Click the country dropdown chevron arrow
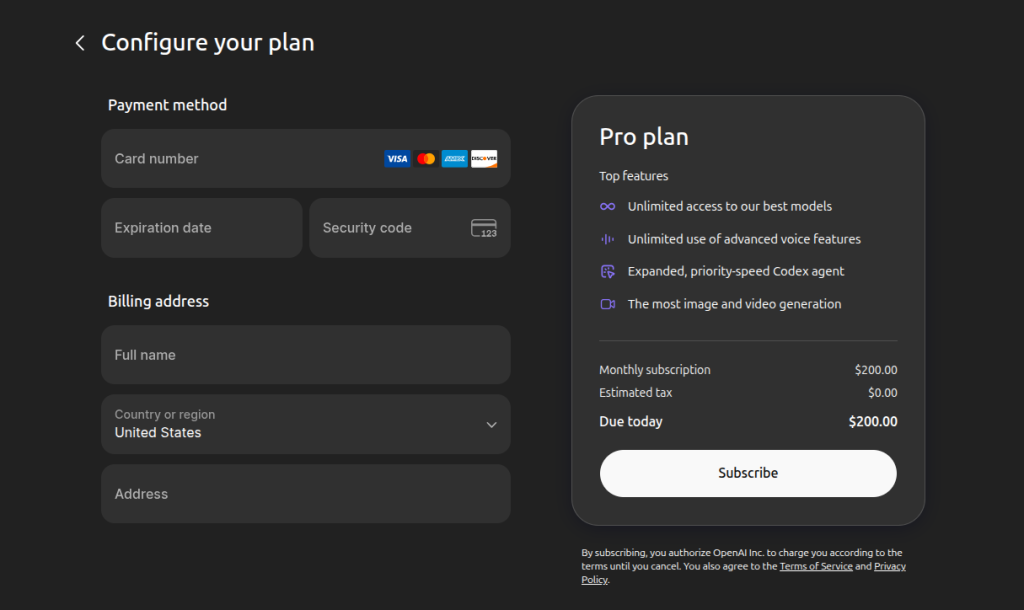The height and width of the screenshot is (610, 1024). click(x=491, y=424)
